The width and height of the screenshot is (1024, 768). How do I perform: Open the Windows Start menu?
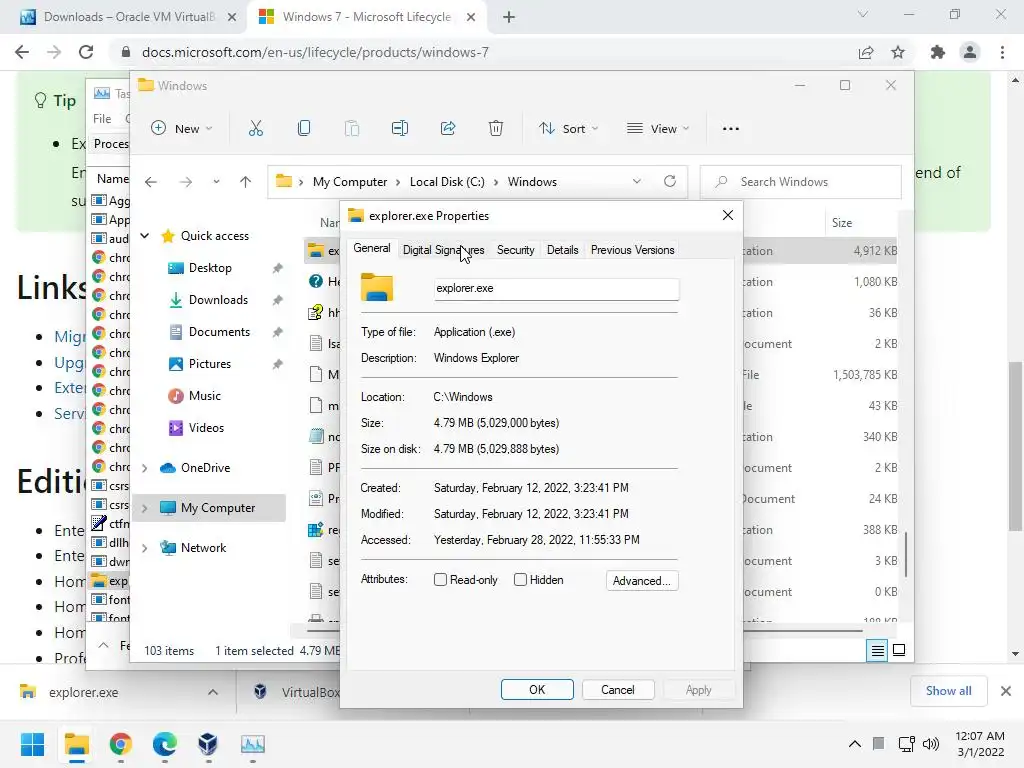pyautogui.click(x=32, y=744)
